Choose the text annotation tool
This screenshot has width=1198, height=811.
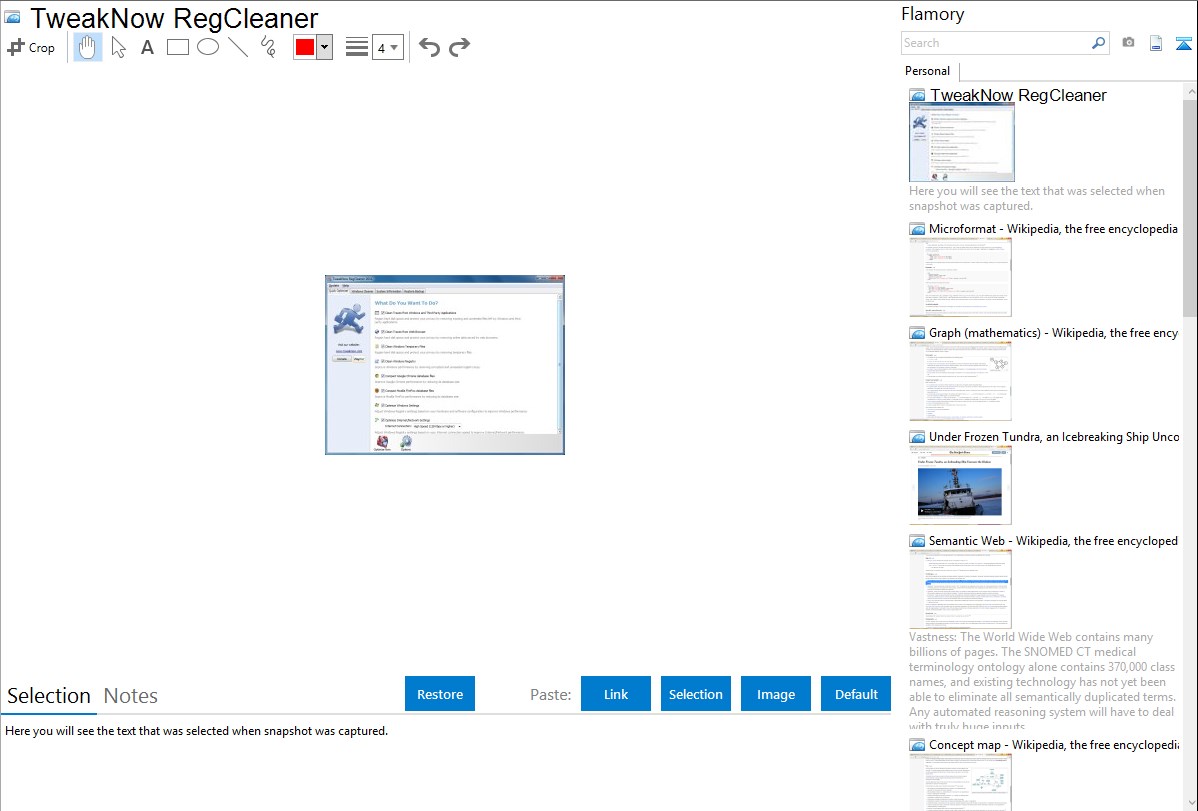pyautogui.click(x=147, y=47)
